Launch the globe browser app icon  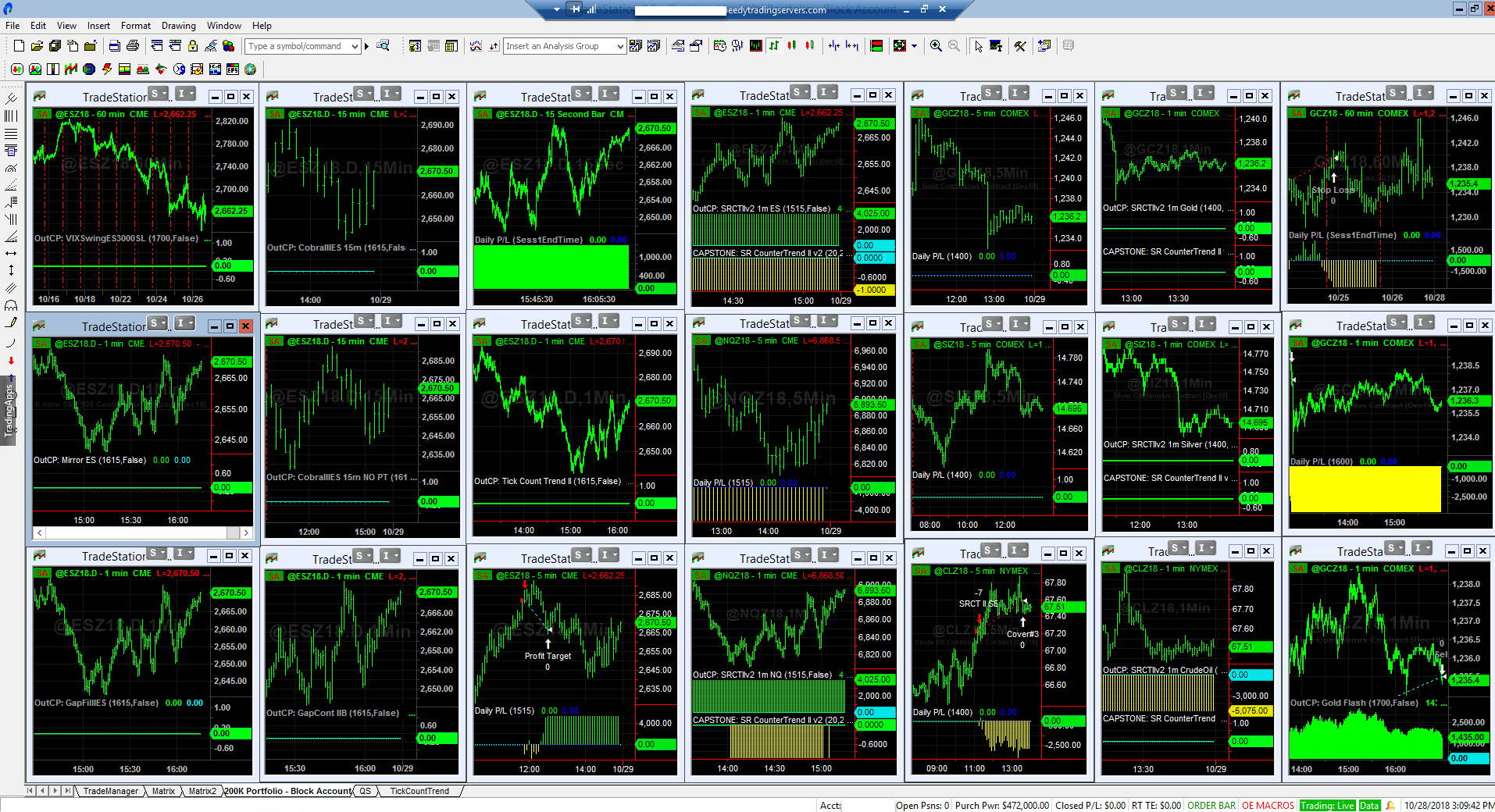pos(250,69)
